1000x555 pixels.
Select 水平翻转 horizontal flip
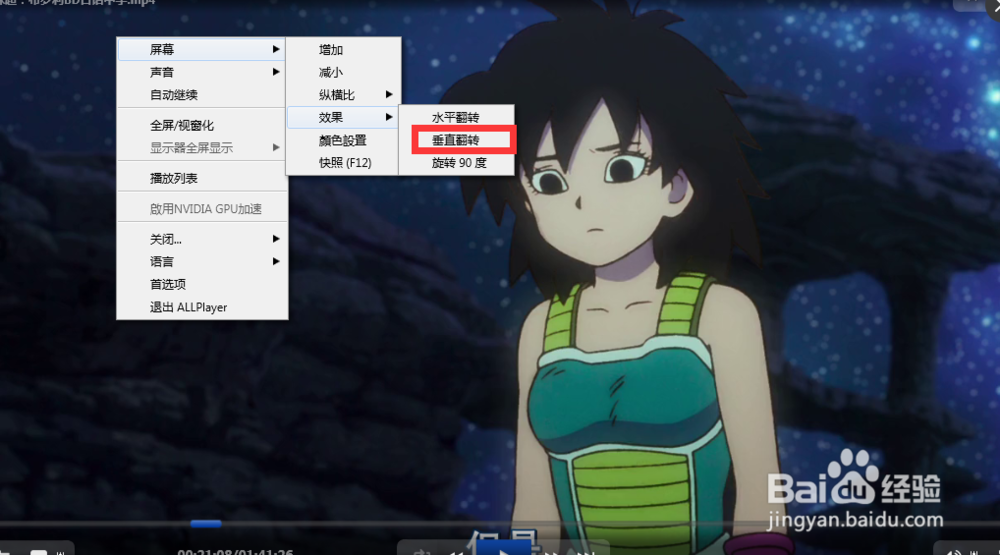pyautogui.click(x=456, y=117)
